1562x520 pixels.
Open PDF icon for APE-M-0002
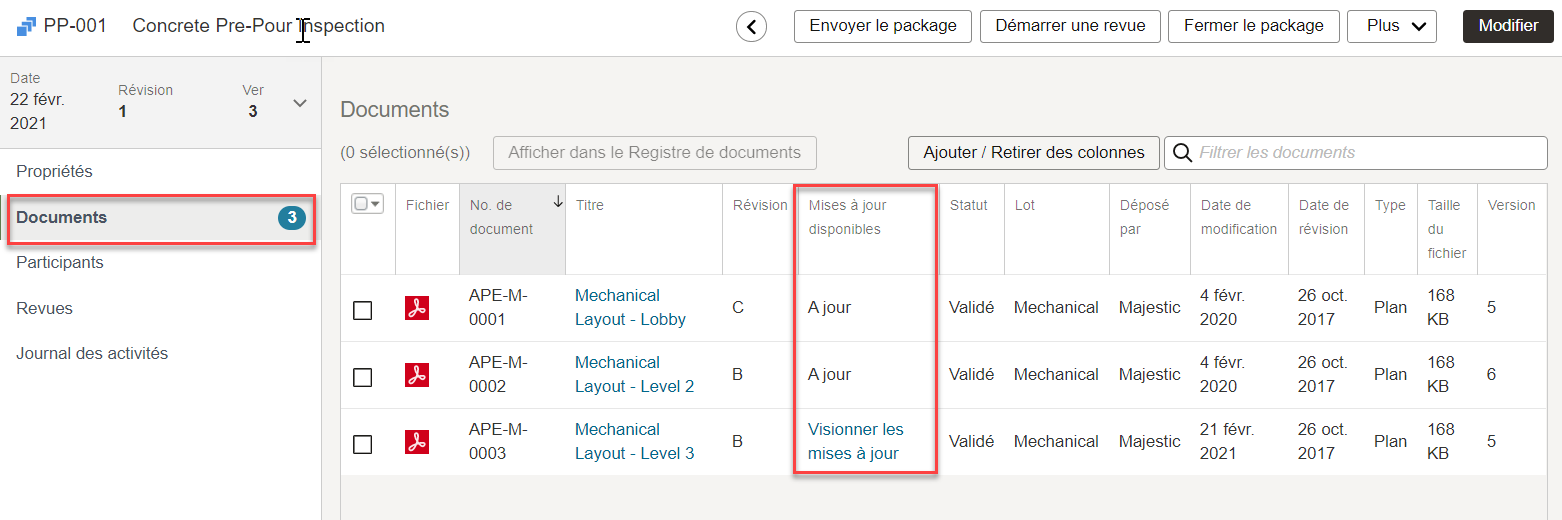(x=417, y=375)
